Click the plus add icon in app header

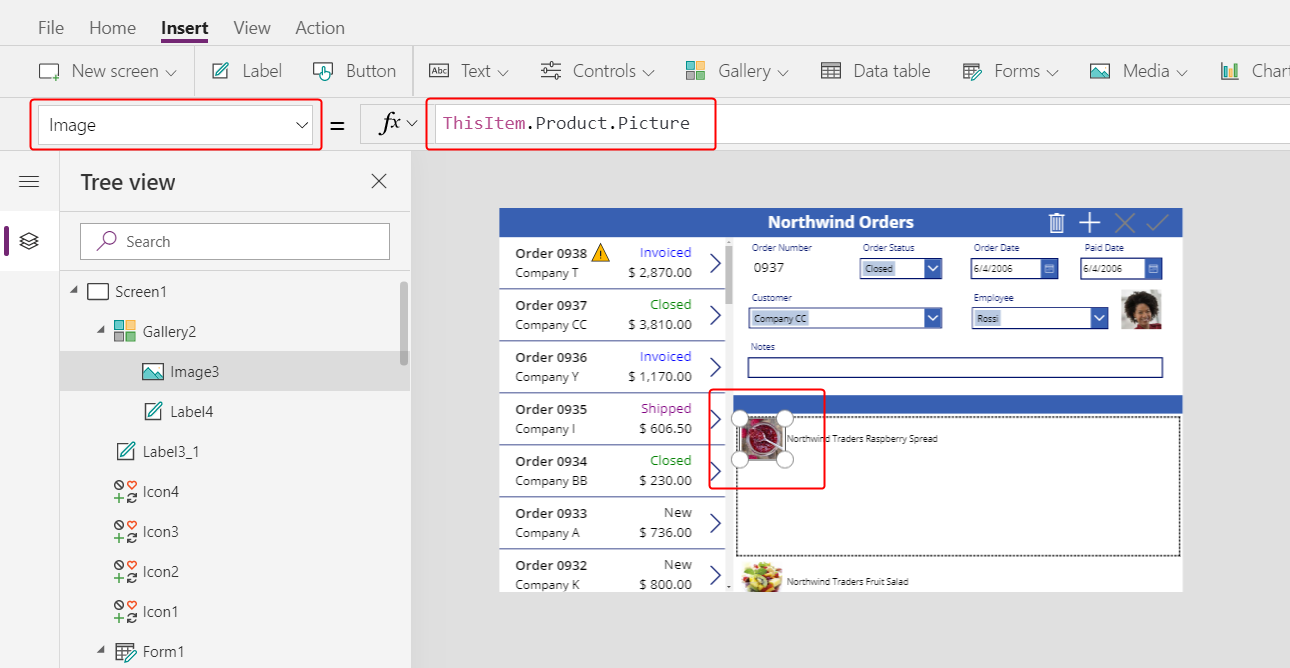(x=1090, y=222)
